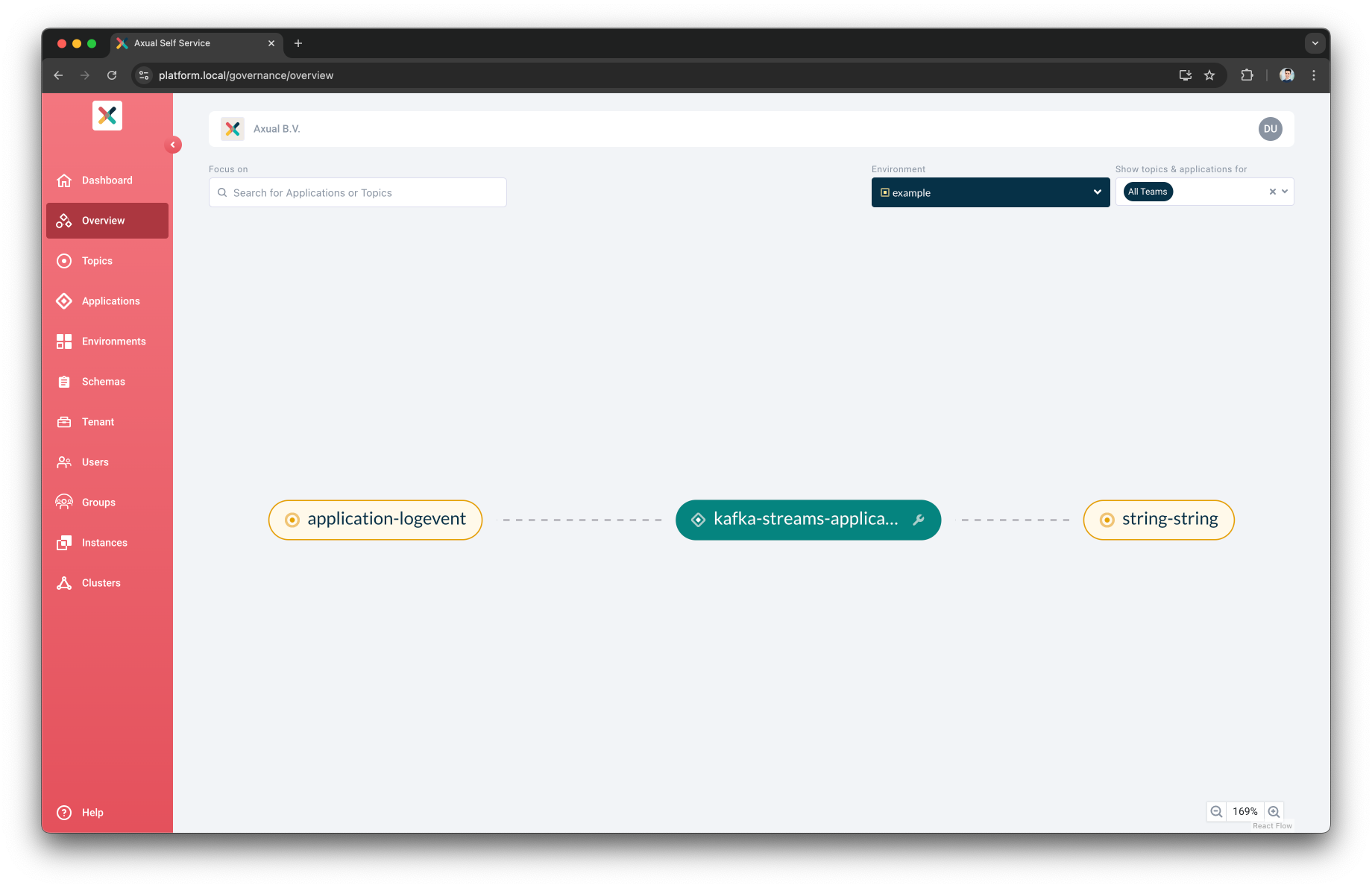Click the Clusters triangle icon
This screenshot has height=888, width=1372.
pyautogui.click(x=64, y=583)
